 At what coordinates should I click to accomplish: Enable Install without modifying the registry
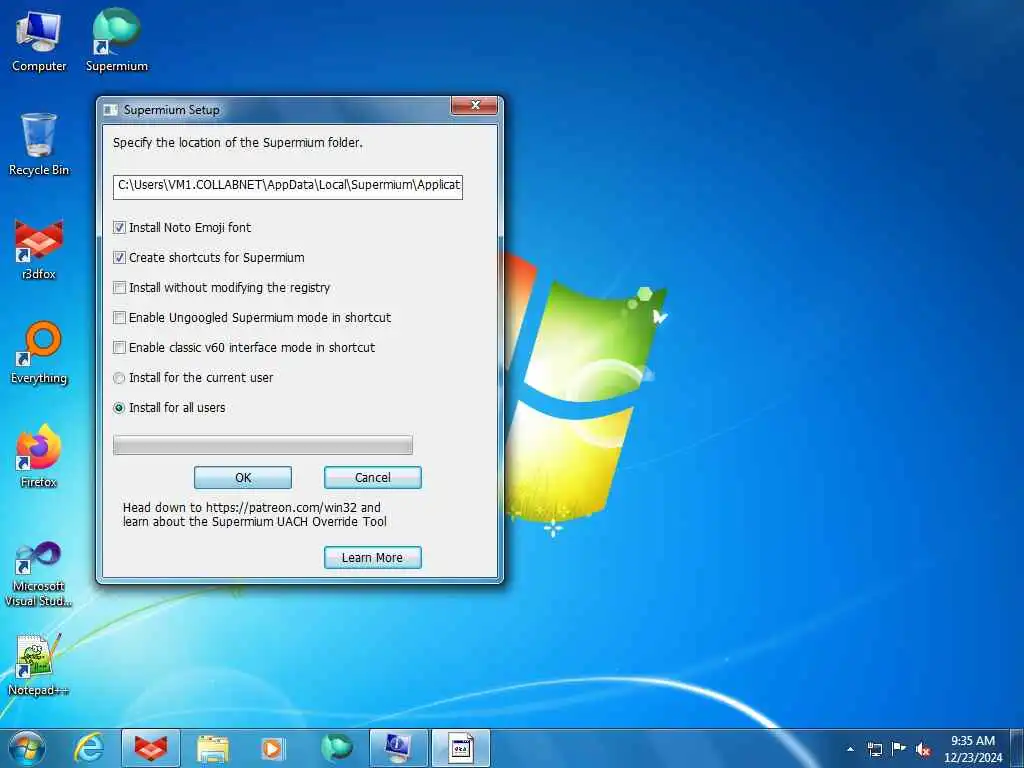[x=119, y=287]
